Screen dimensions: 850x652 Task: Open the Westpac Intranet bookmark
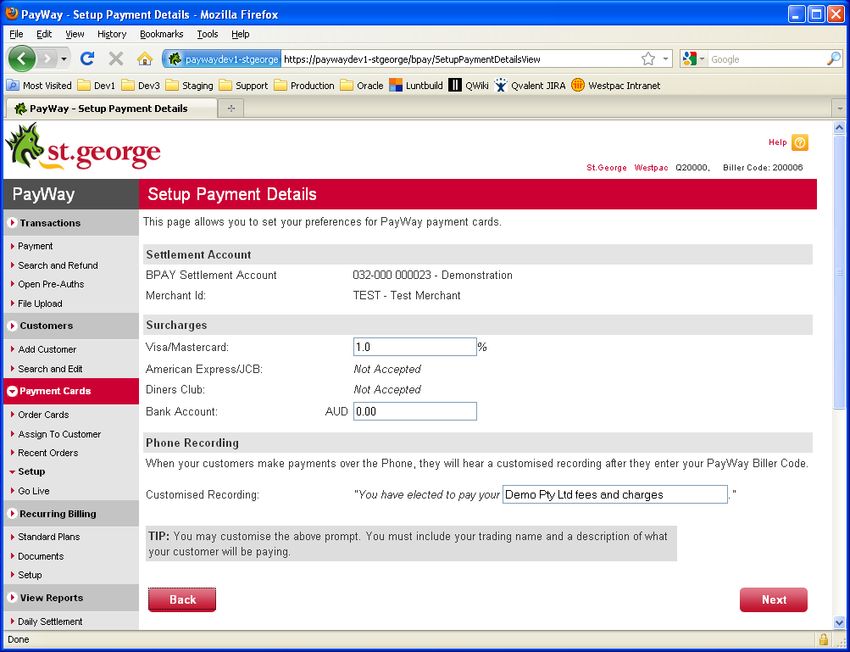(616, 86)
